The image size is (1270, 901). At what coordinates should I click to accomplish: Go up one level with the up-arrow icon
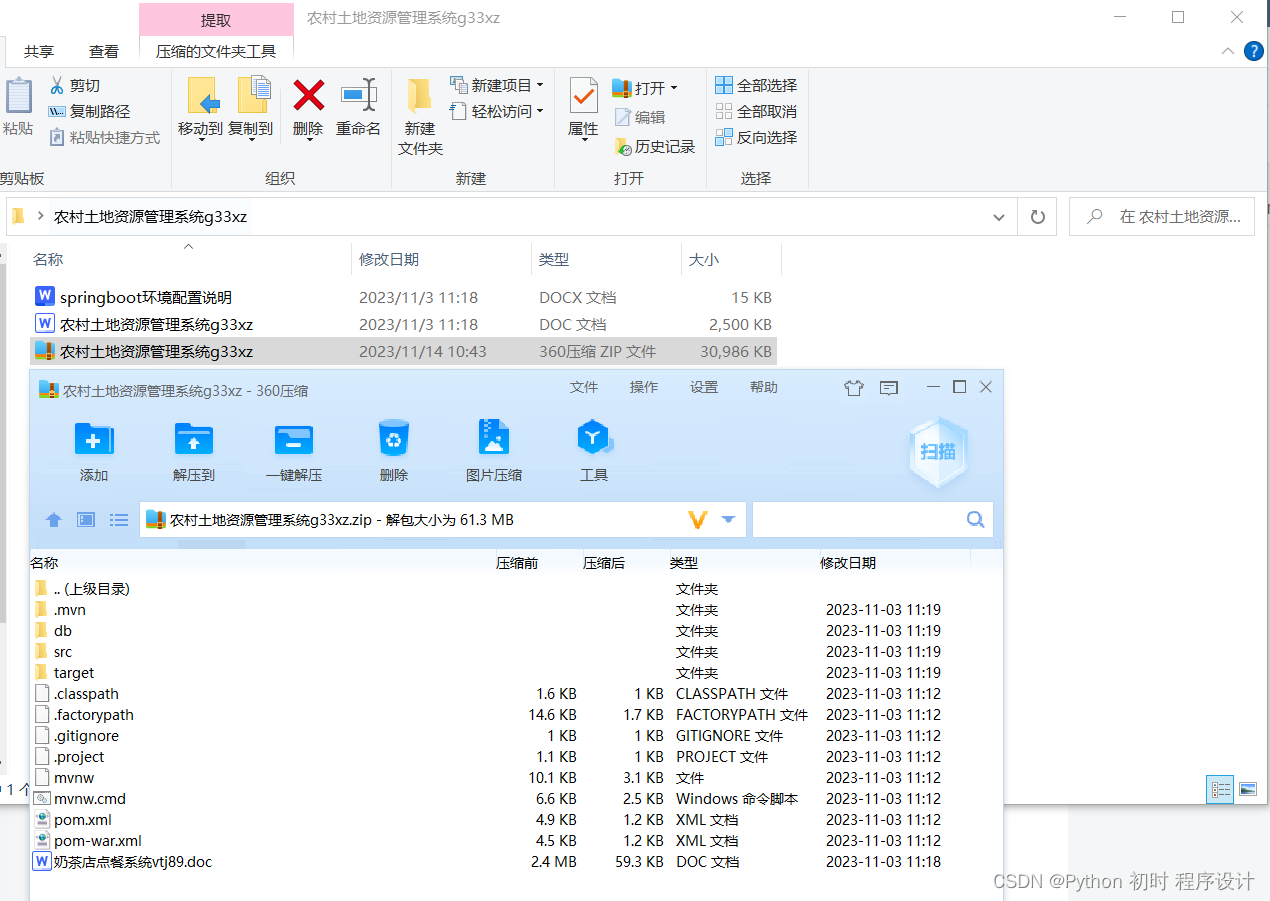(54, 520)
